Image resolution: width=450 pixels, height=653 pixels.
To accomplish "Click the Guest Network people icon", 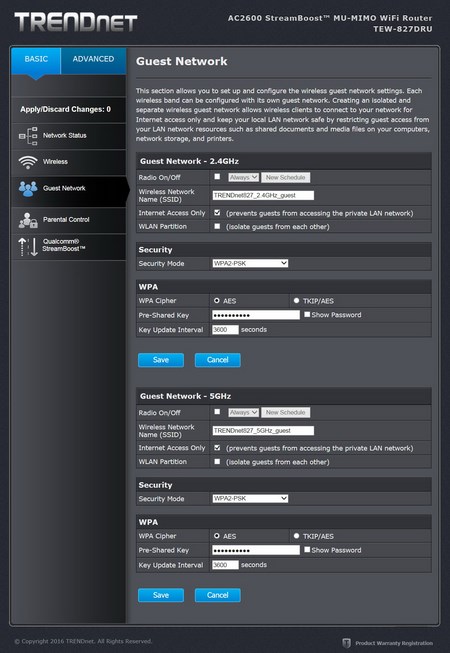I will (28, 189).
